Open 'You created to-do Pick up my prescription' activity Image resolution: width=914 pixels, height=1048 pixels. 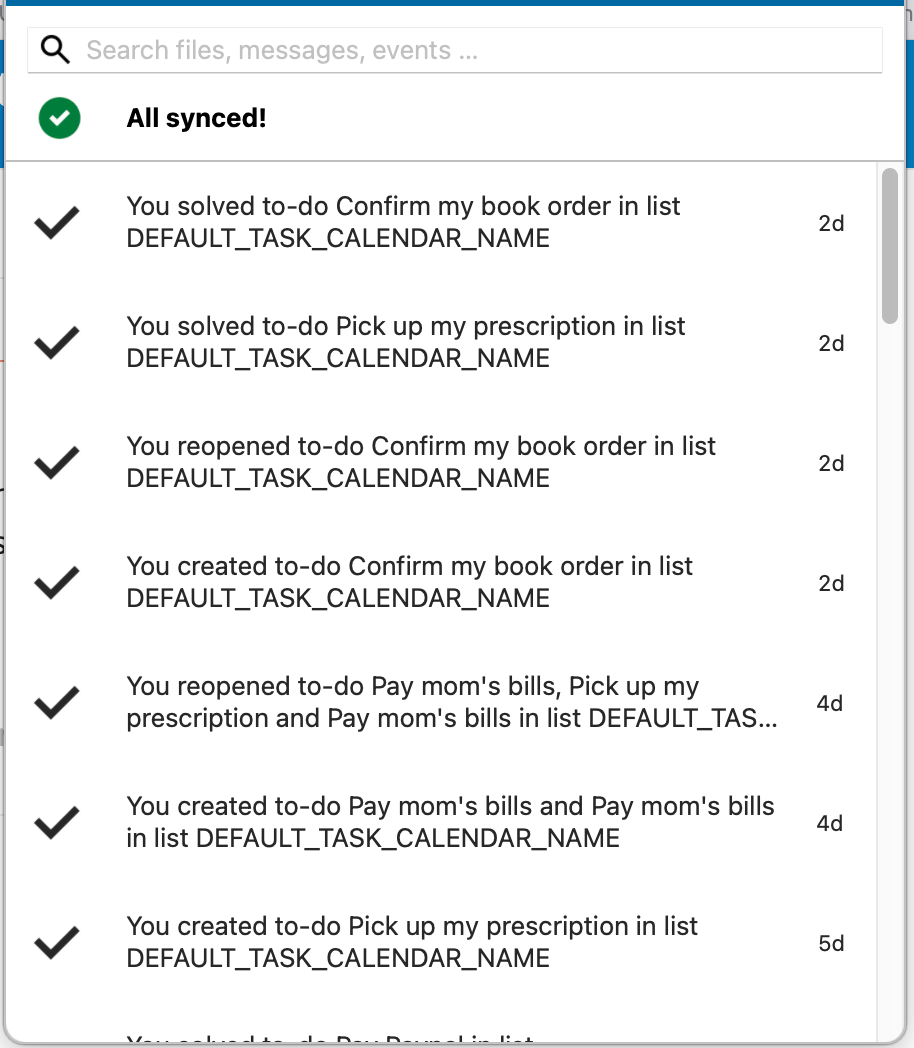click(411, 942)
